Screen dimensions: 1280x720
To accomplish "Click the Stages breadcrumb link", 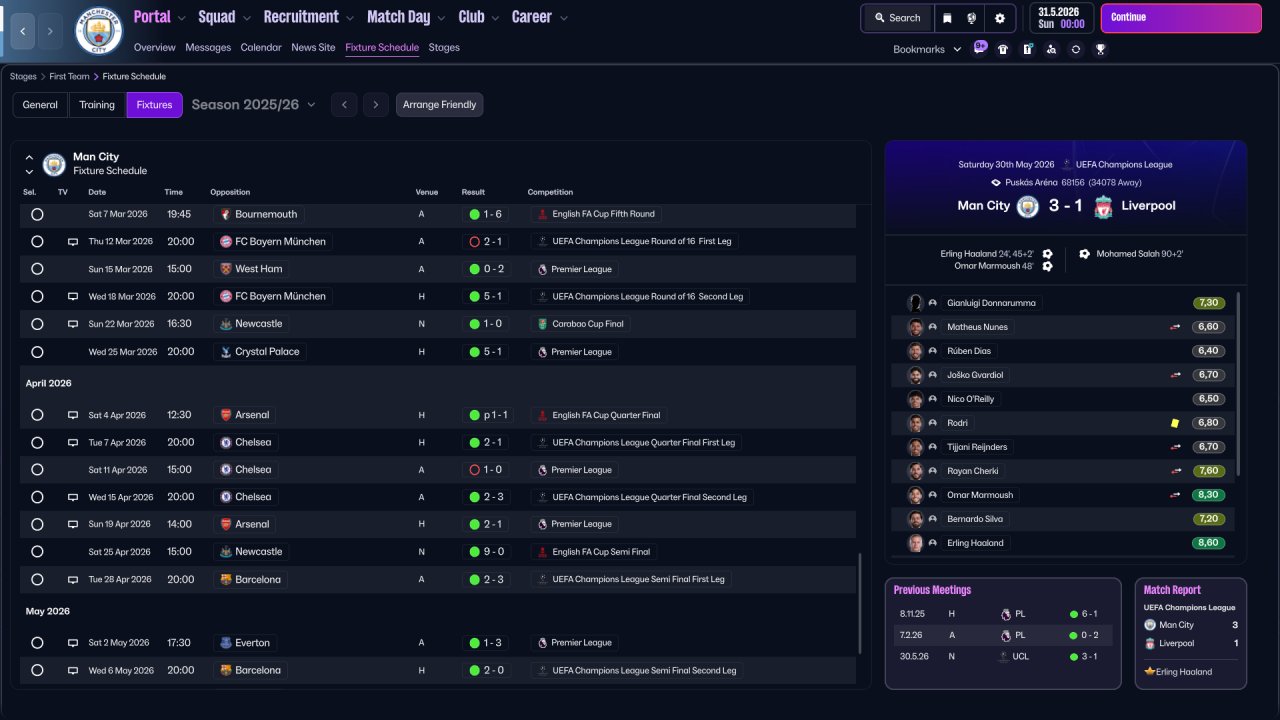I will click(x=23, y=76).
